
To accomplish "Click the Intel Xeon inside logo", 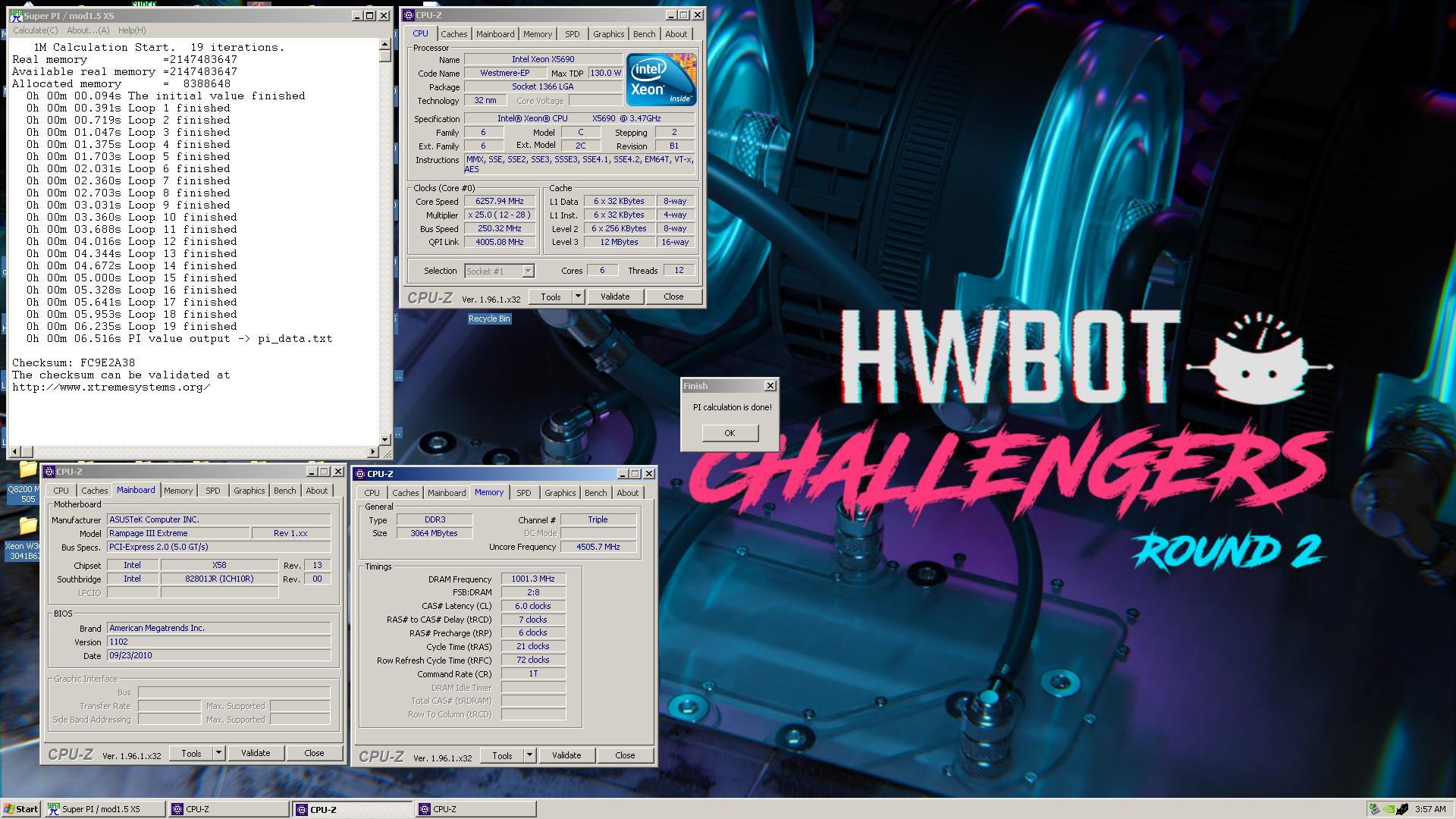I will (661, 79).
